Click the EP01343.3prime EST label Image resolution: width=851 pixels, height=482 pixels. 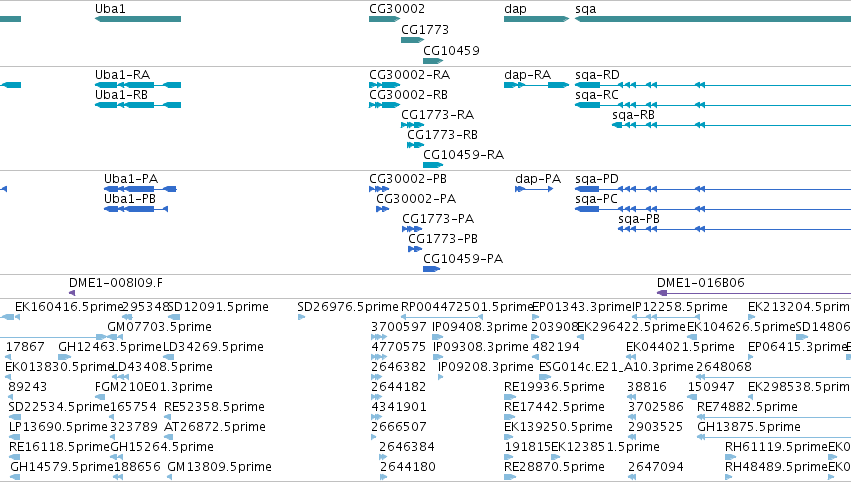point(583,307)
